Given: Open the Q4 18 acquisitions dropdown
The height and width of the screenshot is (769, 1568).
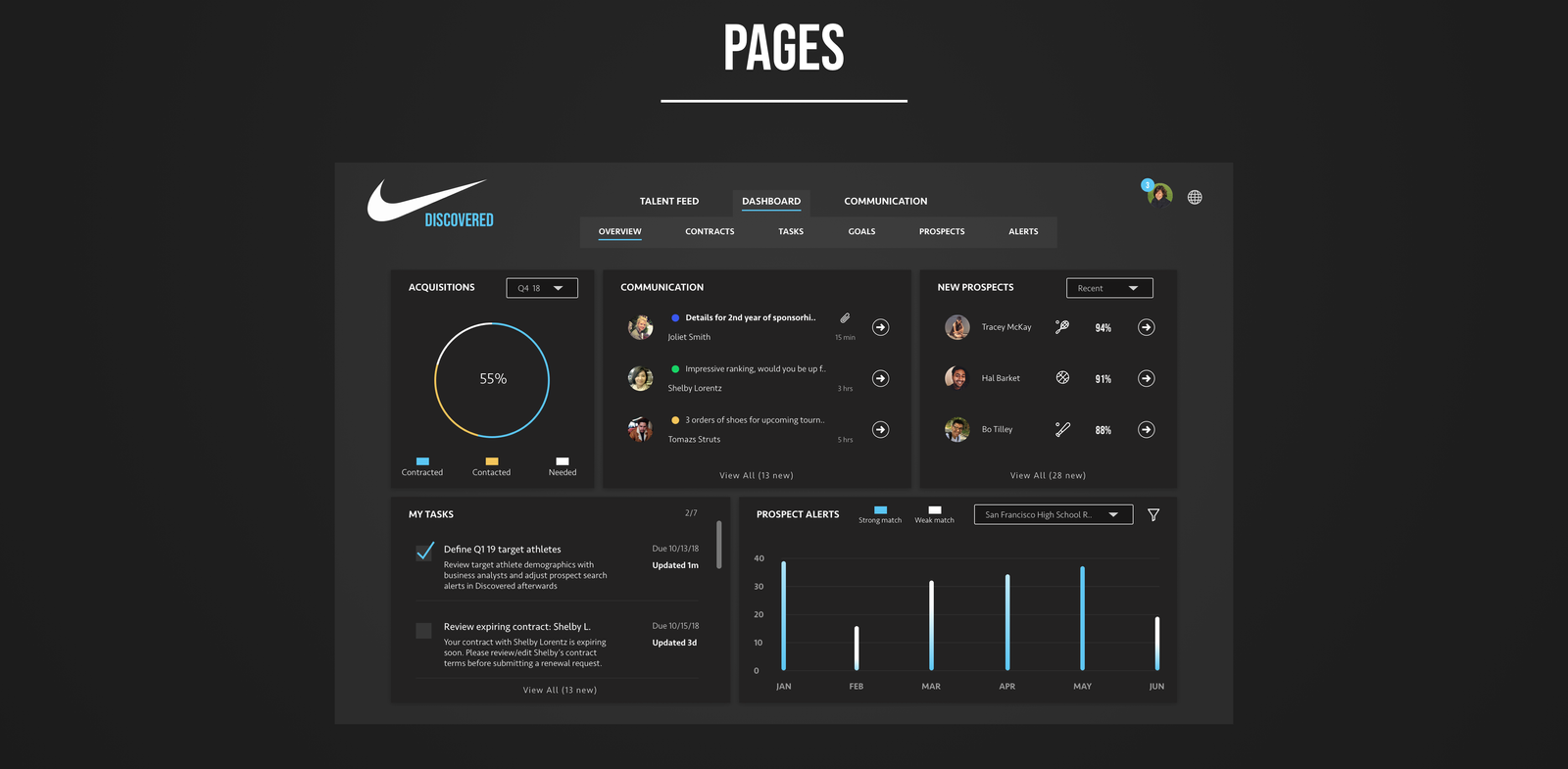Looking at the screenshot, I should pos(542,288).
